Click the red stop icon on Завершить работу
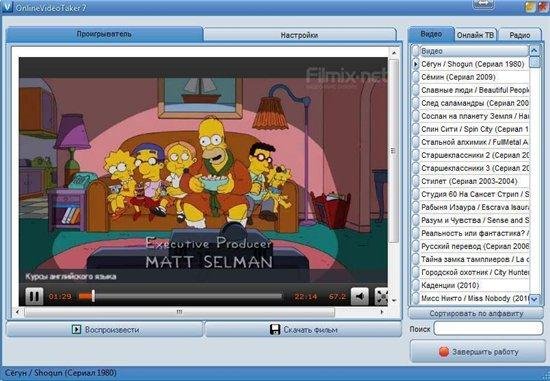The height and width of the screenshot is (381, 550). point(444,352)
